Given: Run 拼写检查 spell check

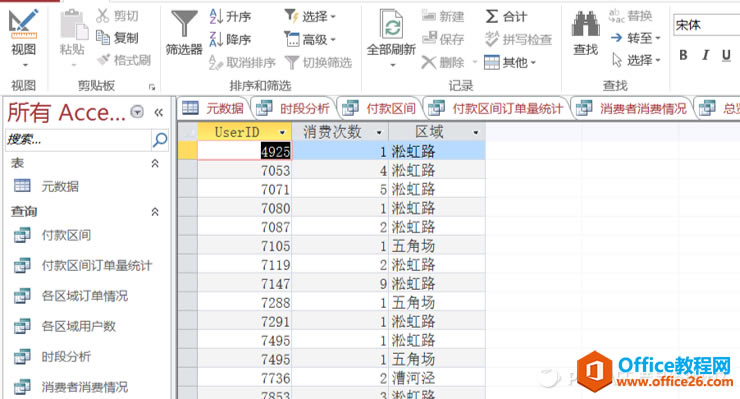Looking at the screenshot, I should (518, 39).
